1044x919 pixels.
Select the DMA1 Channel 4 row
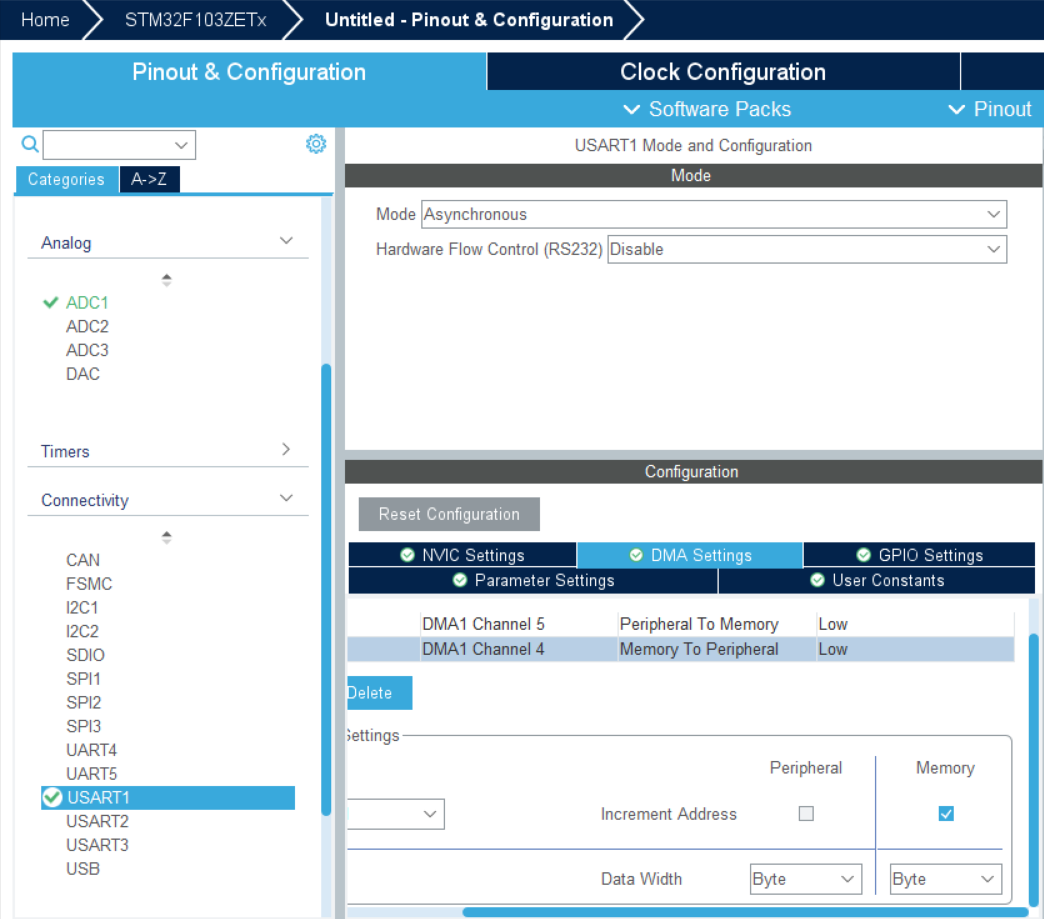680,649
